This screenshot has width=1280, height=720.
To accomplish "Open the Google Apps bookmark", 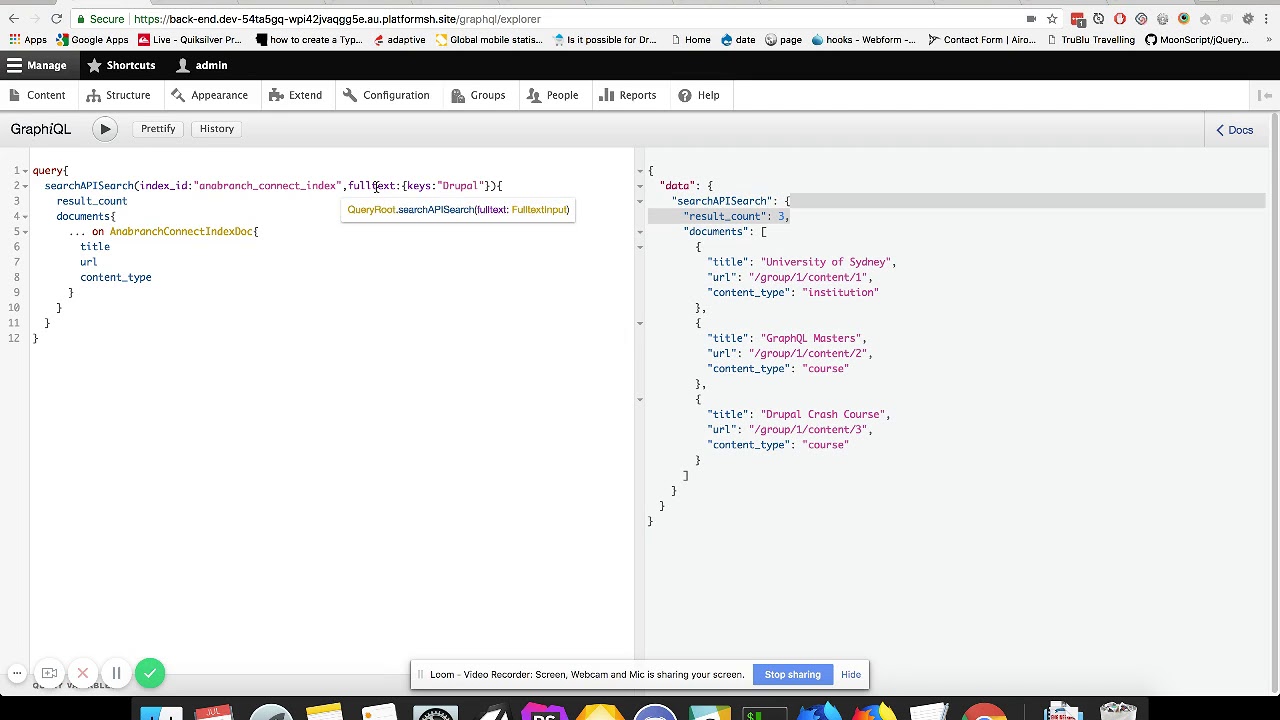I will [91, 40].
